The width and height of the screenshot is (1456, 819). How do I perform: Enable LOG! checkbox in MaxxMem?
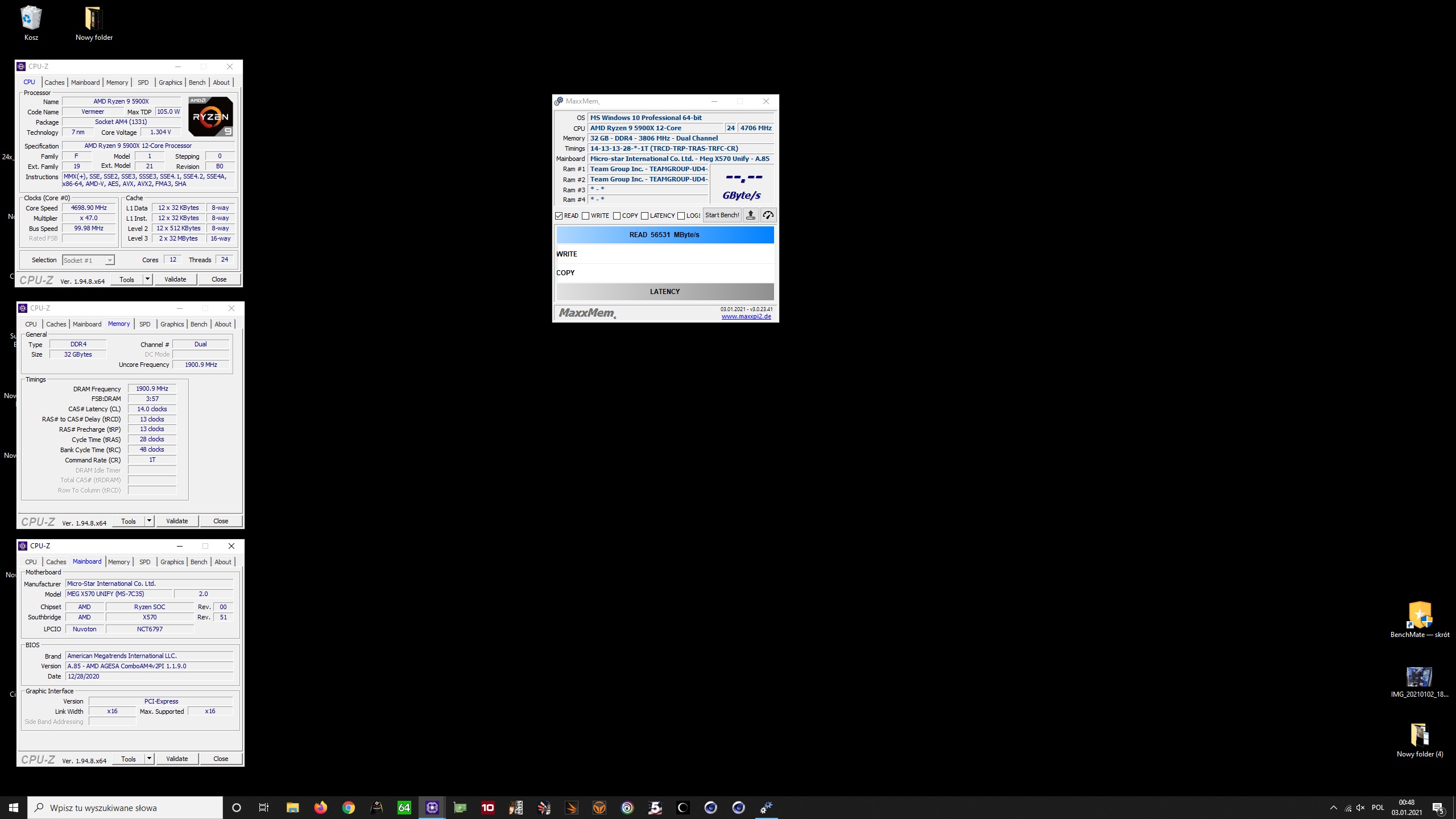(x=681, y=216)
